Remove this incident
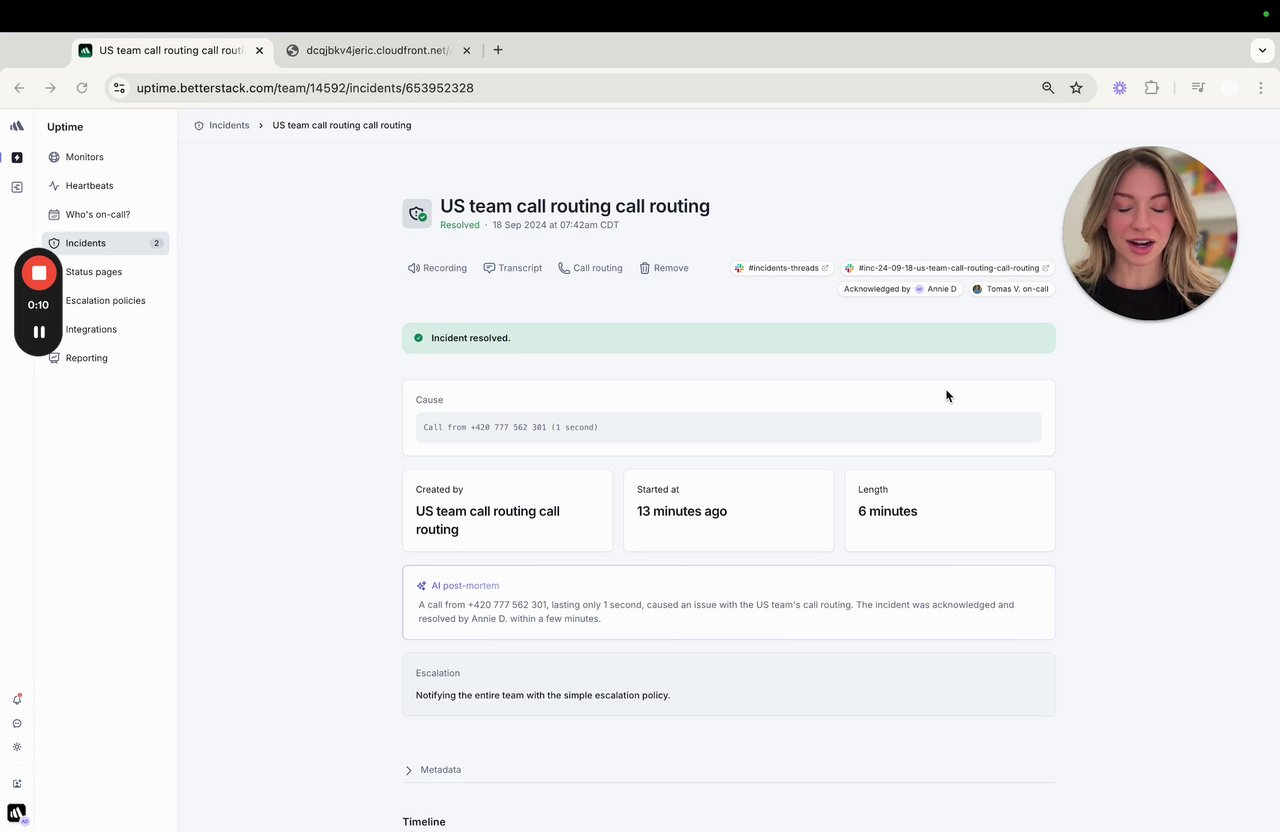1280x832 pixels. [x=664, y=268]
